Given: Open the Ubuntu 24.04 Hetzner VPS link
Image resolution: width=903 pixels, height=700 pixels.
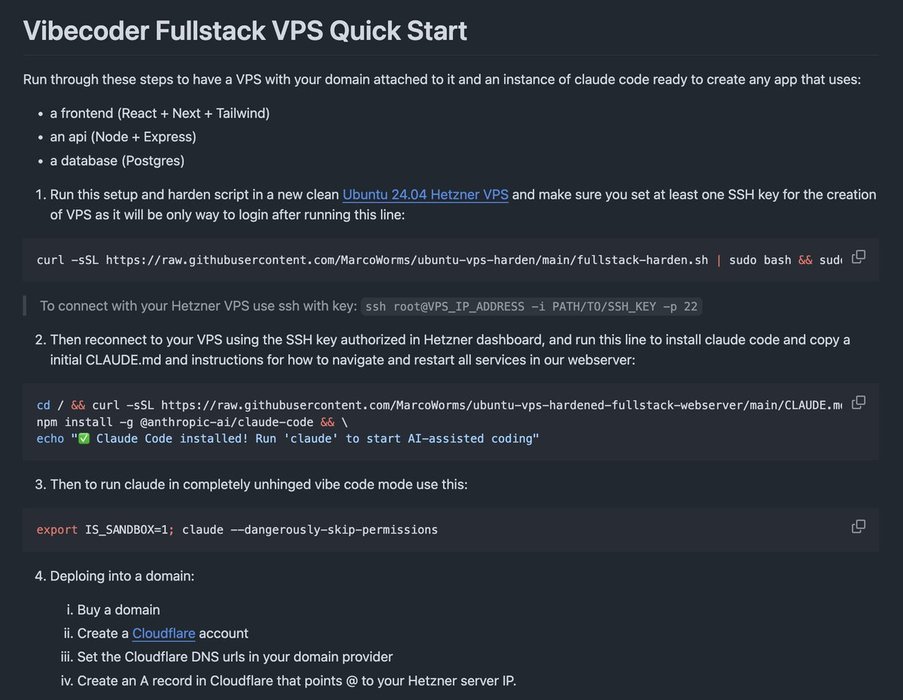Looking at the screenshot, I should coord(425,195).
